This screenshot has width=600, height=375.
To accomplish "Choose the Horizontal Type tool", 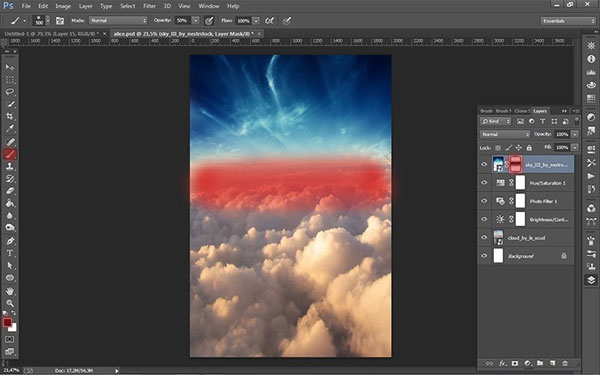I will click(10, 253).
